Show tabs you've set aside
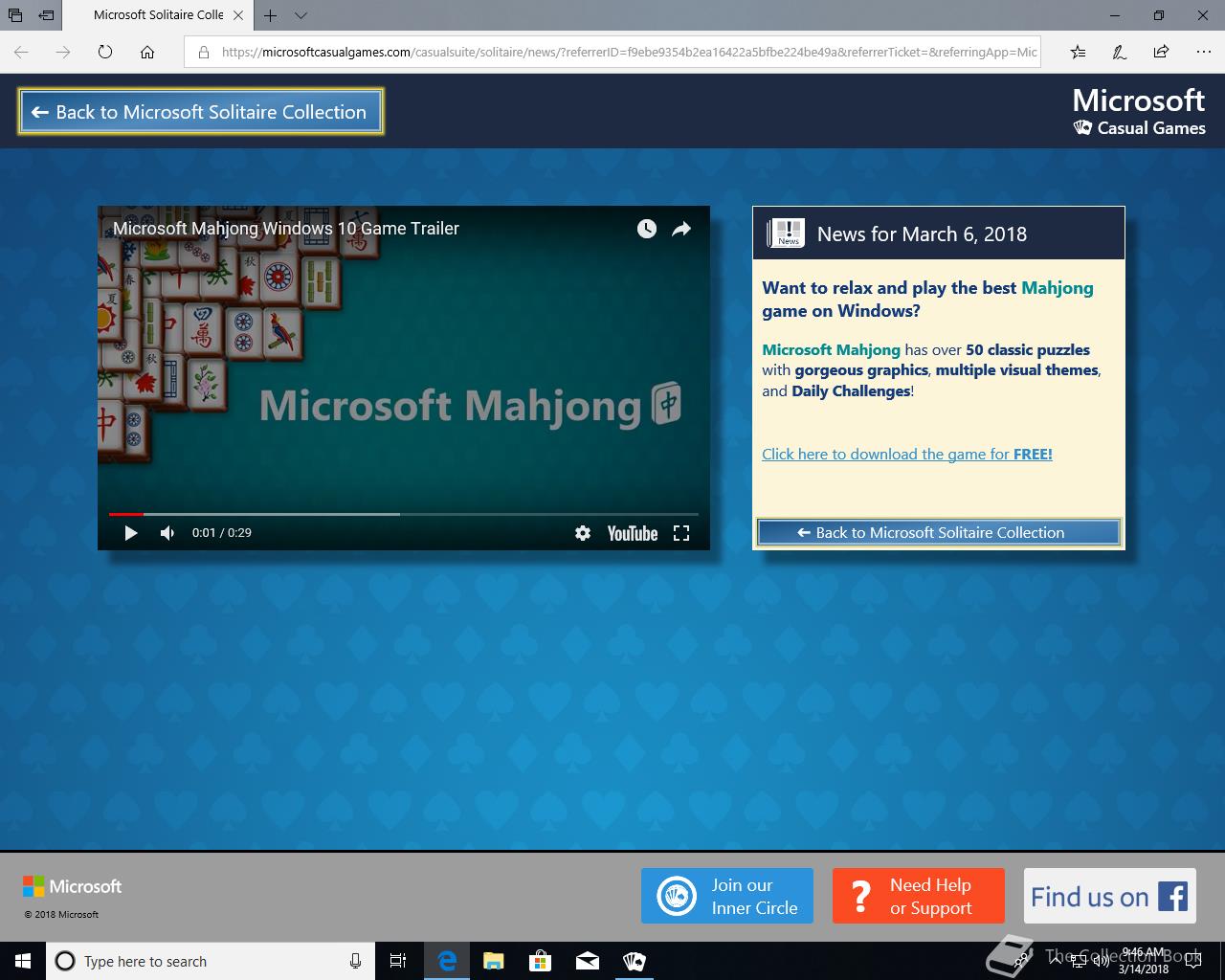This screenshot has height=980, width=1225. coord(14,15)
